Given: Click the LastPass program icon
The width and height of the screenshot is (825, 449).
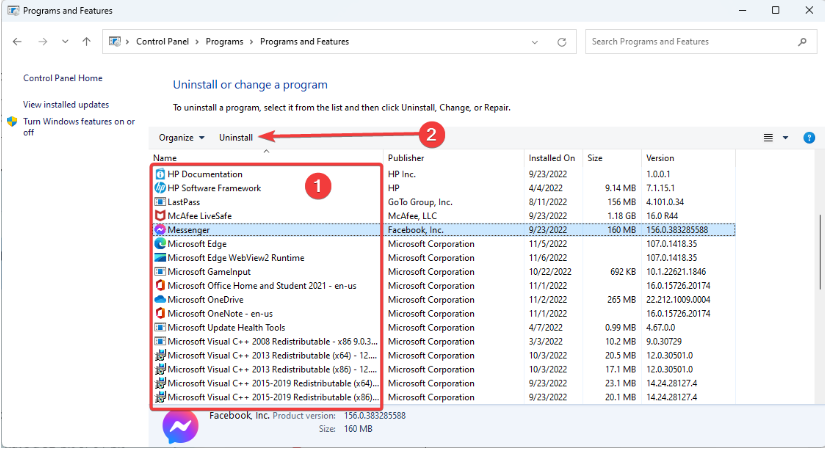Looking at the screenshot, I should (160, 201).
